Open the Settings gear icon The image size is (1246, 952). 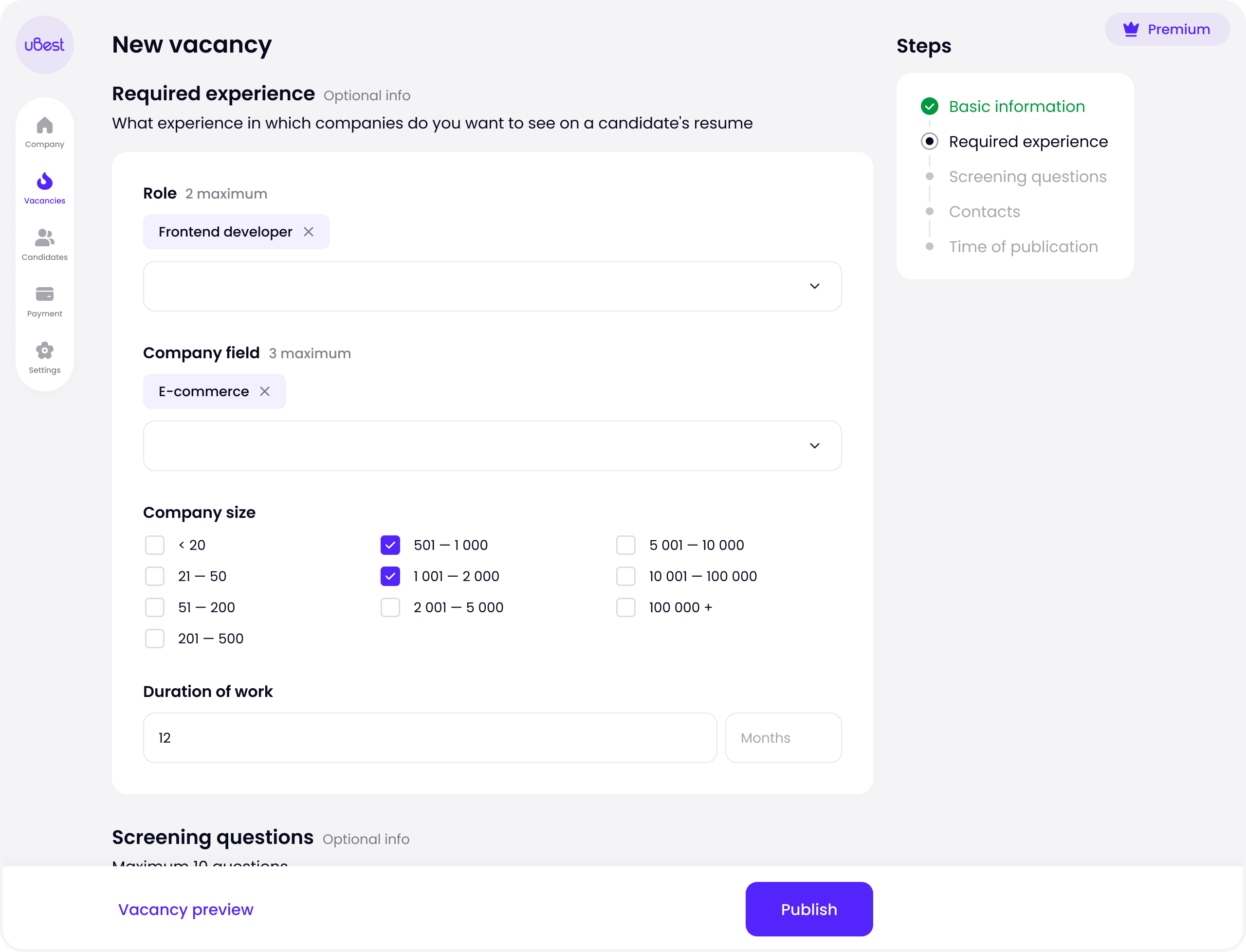tap(44, 351)
